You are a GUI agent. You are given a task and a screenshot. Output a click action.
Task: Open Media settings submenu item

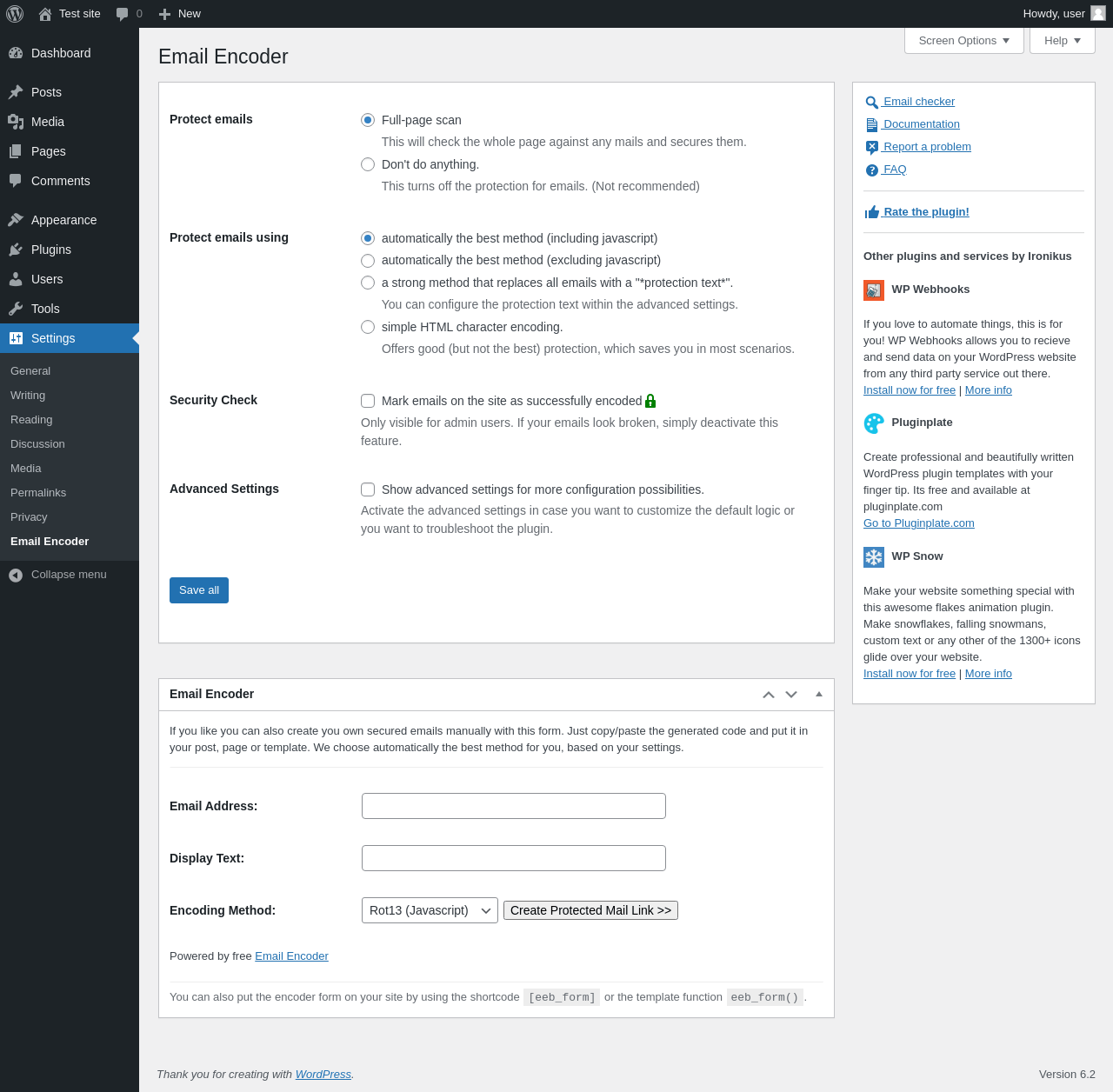click(26, 469)
